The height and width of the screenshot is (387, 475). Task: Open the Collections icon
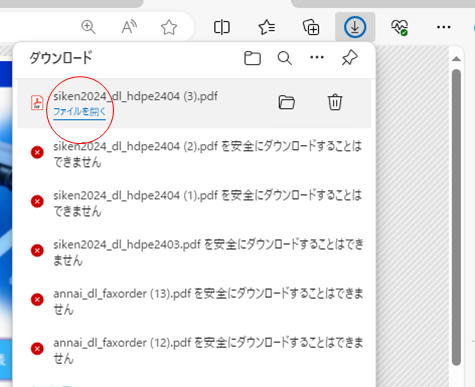[x=311, y=27]
